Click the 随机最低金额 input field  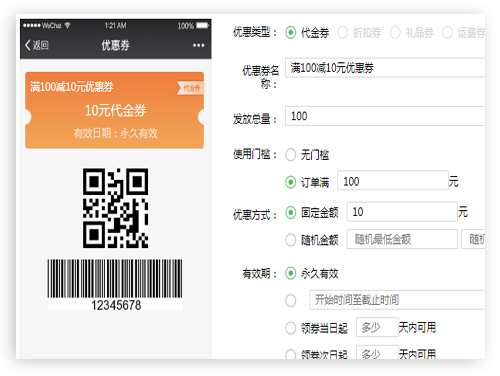coord(402,239)
